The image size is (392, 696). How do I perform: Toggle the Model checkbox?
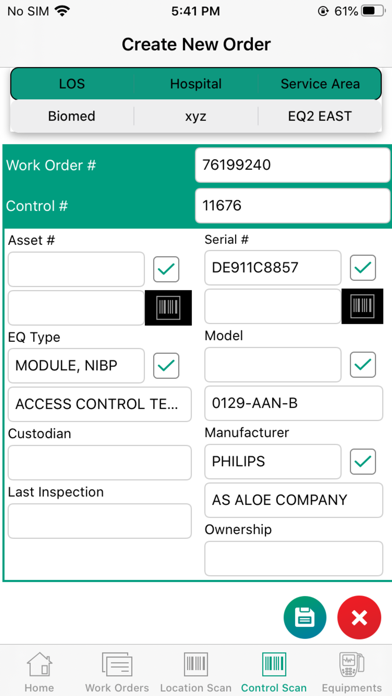click(x=363, y=365)
